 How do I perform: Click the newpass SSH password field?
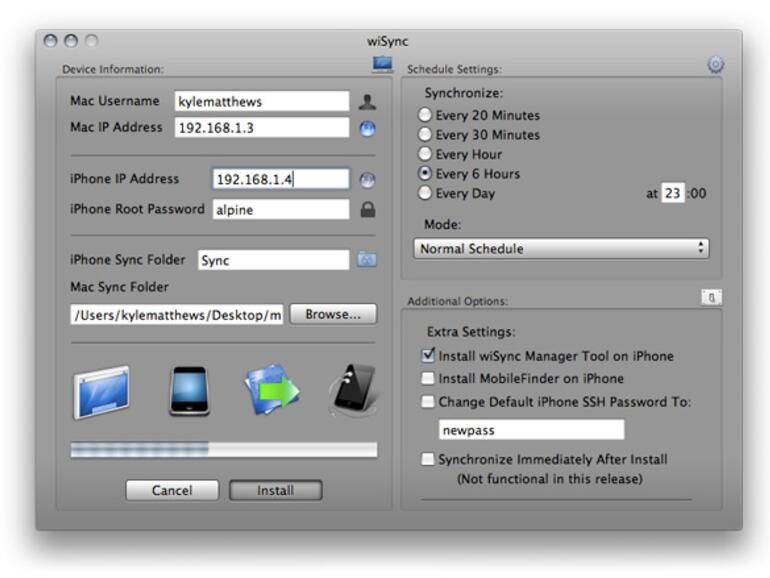coord(530,430)
